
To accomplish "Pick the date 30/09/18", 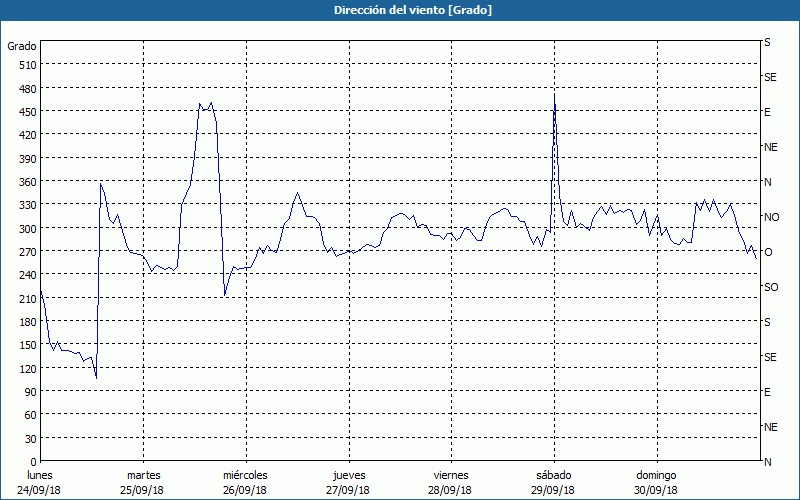I will coord(656,490).
